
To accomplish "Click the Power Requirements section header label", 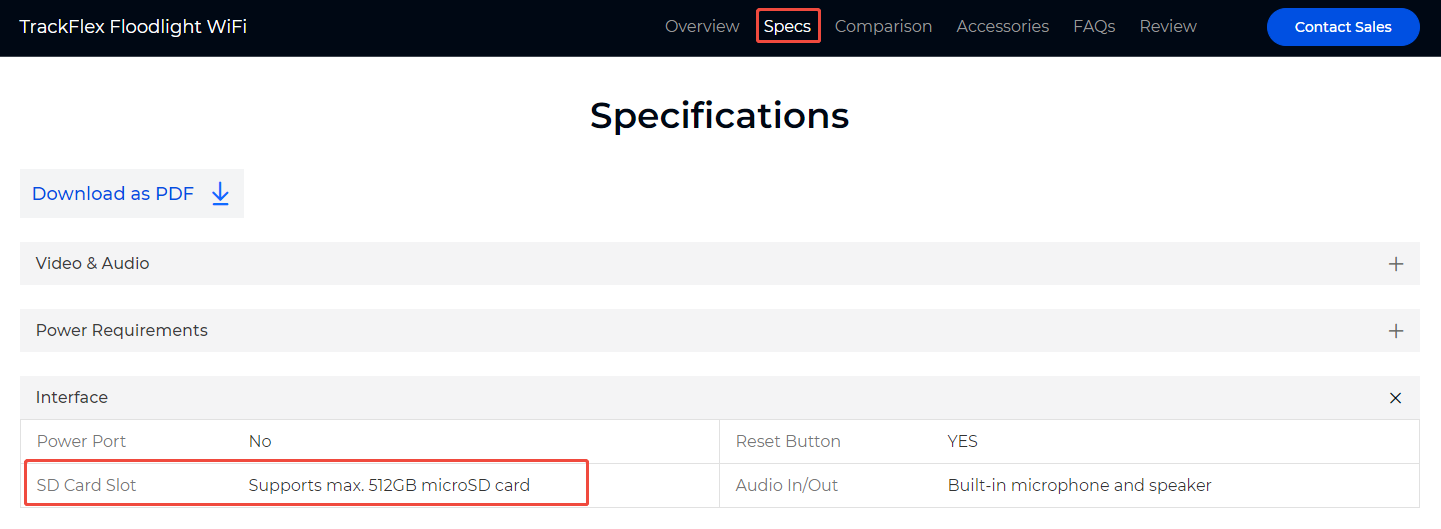I will [x=122, y=331].
